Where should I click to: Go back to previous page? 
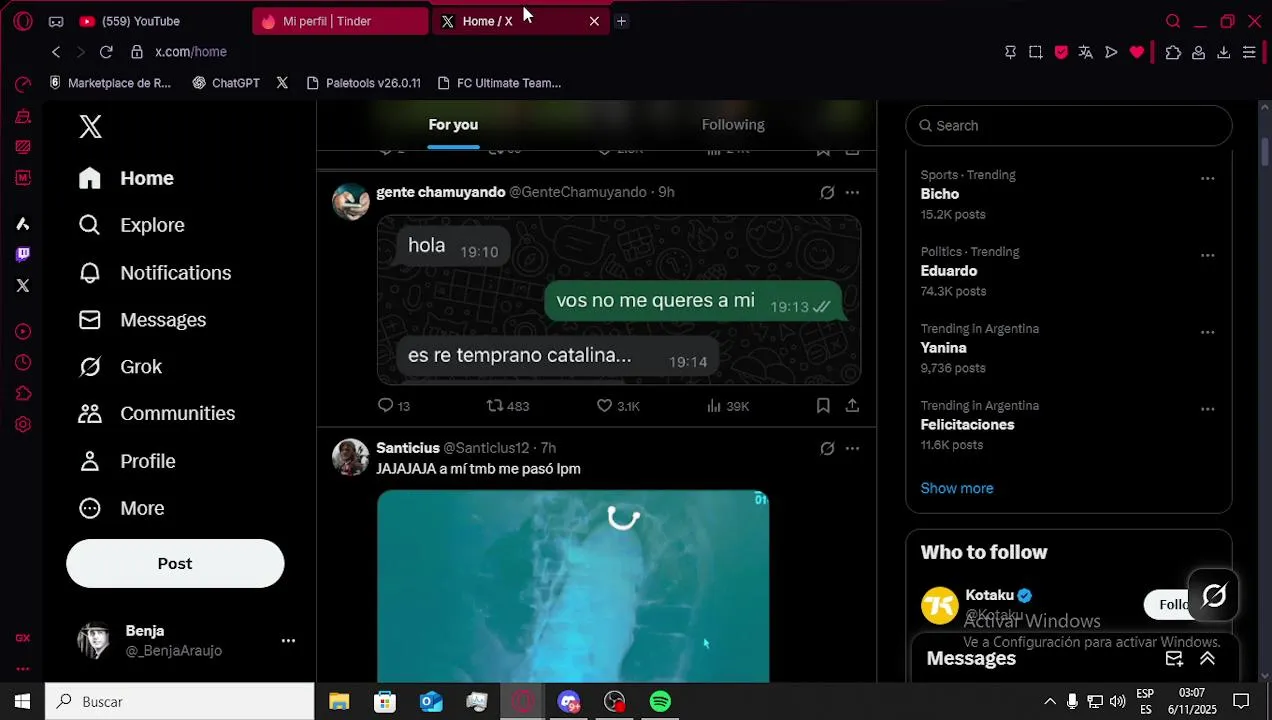point(56,52)
